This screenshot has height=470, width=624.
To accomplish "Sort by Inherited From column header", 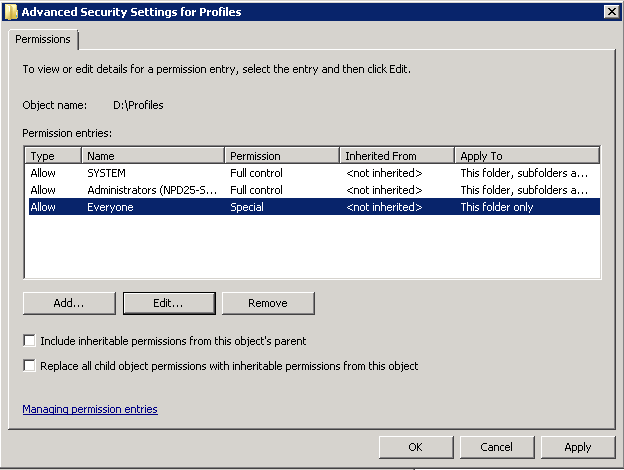I will [x=397, y=156].
